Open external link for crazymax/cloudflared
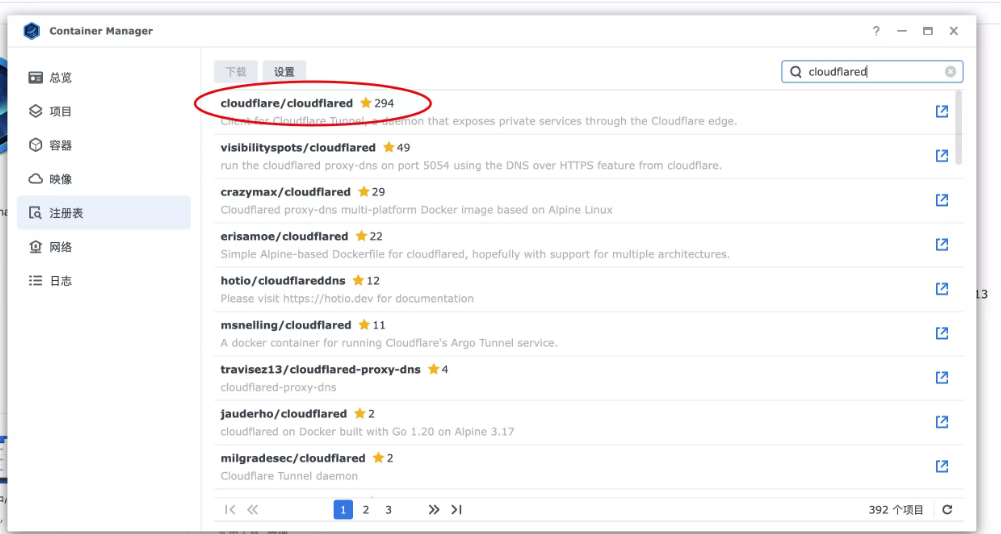This screenshot has height=534, width=1001. point(942,200)
